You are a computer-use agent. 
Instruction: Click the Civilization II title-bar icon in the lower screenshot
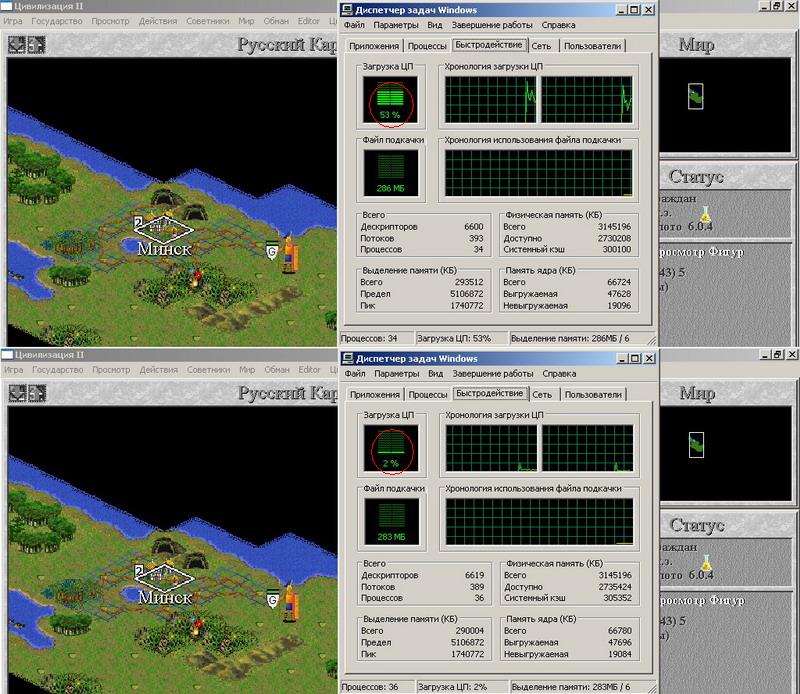coord(7,355)
